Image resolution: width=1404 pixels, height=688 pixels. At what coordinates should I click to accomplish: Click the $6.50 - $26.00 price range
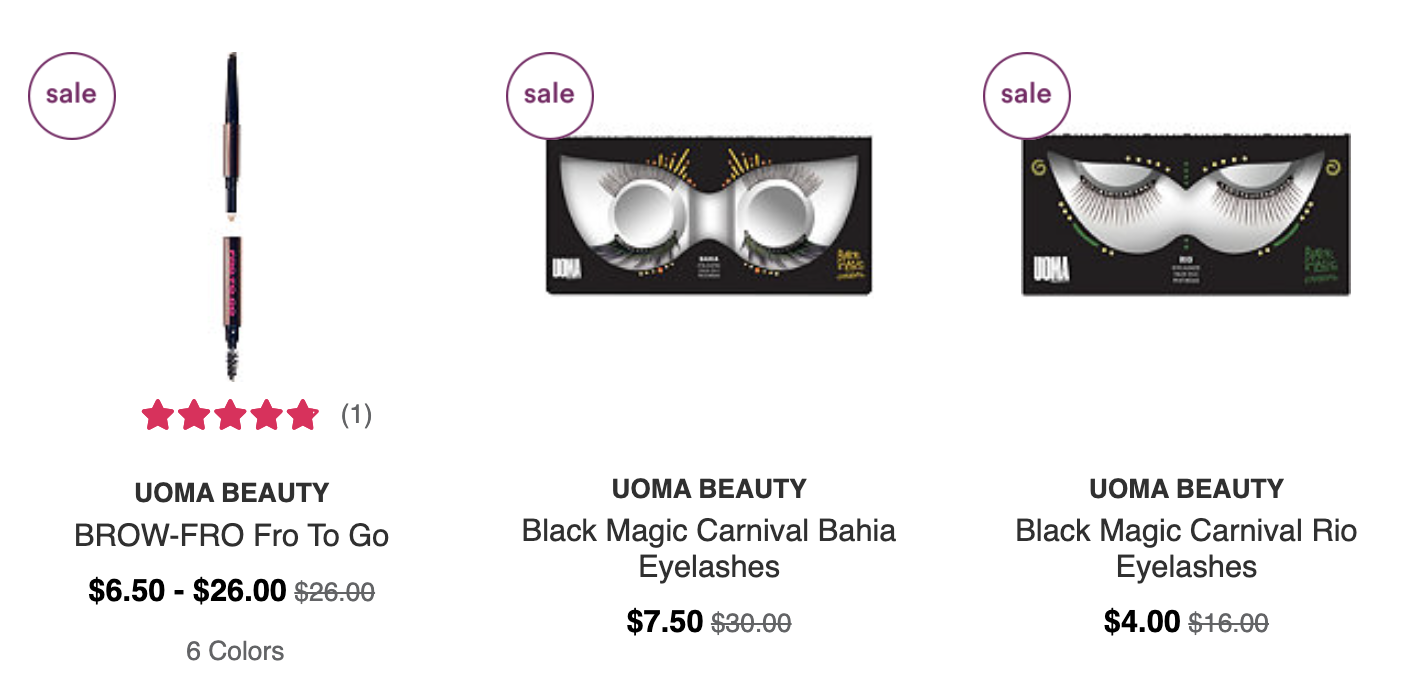[x=187, y=591]
